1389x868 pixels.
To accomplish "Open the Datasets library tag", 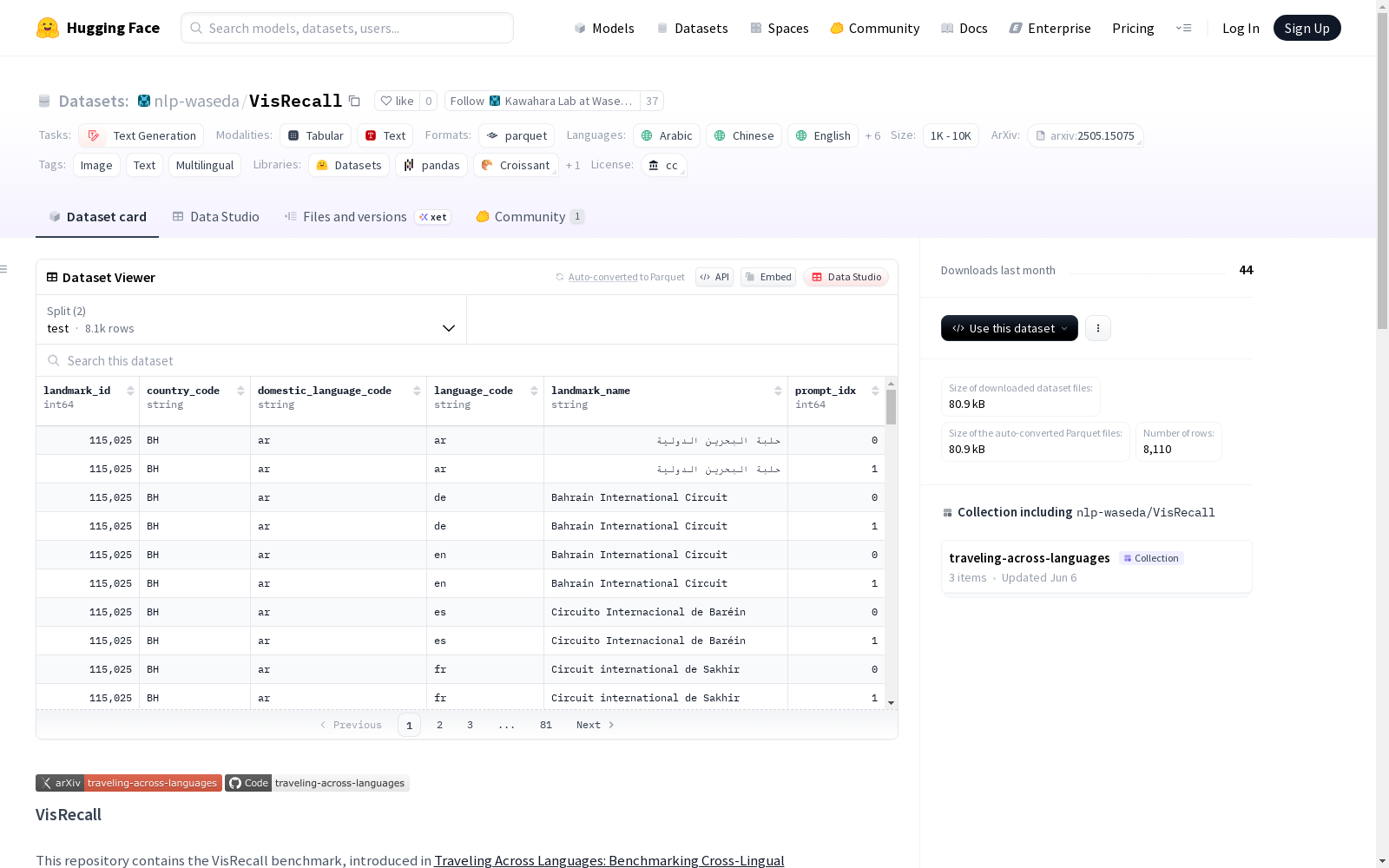I will (x=349, y=165).
